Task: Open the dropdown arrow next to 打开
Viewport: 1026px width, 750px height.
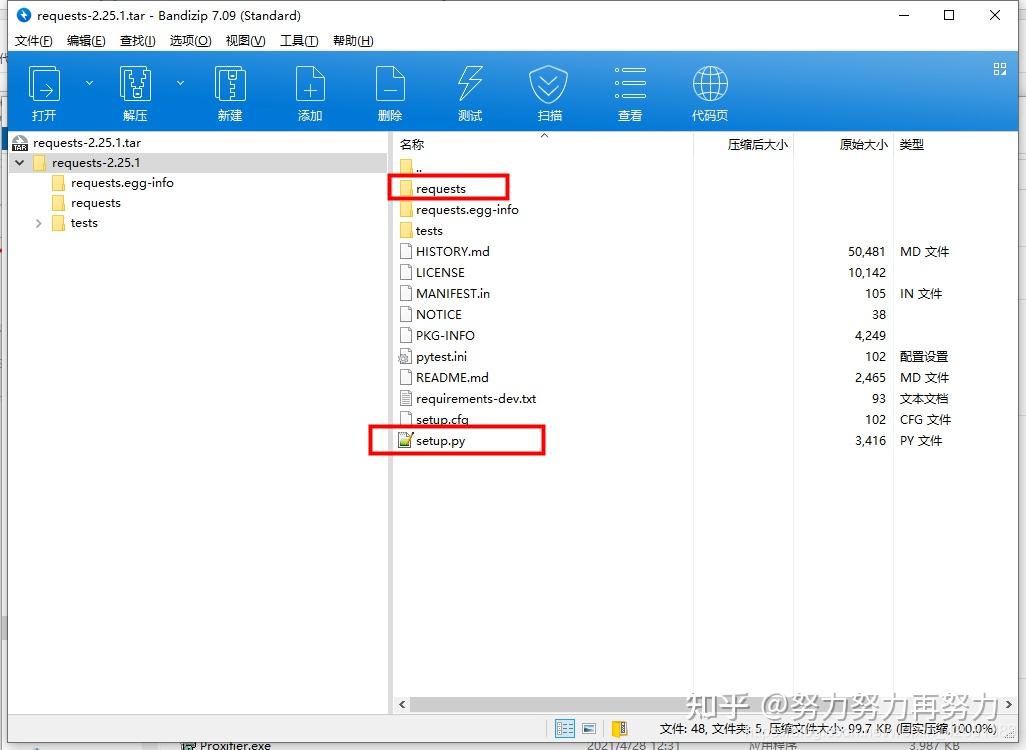Action: [x=89, y=83]
